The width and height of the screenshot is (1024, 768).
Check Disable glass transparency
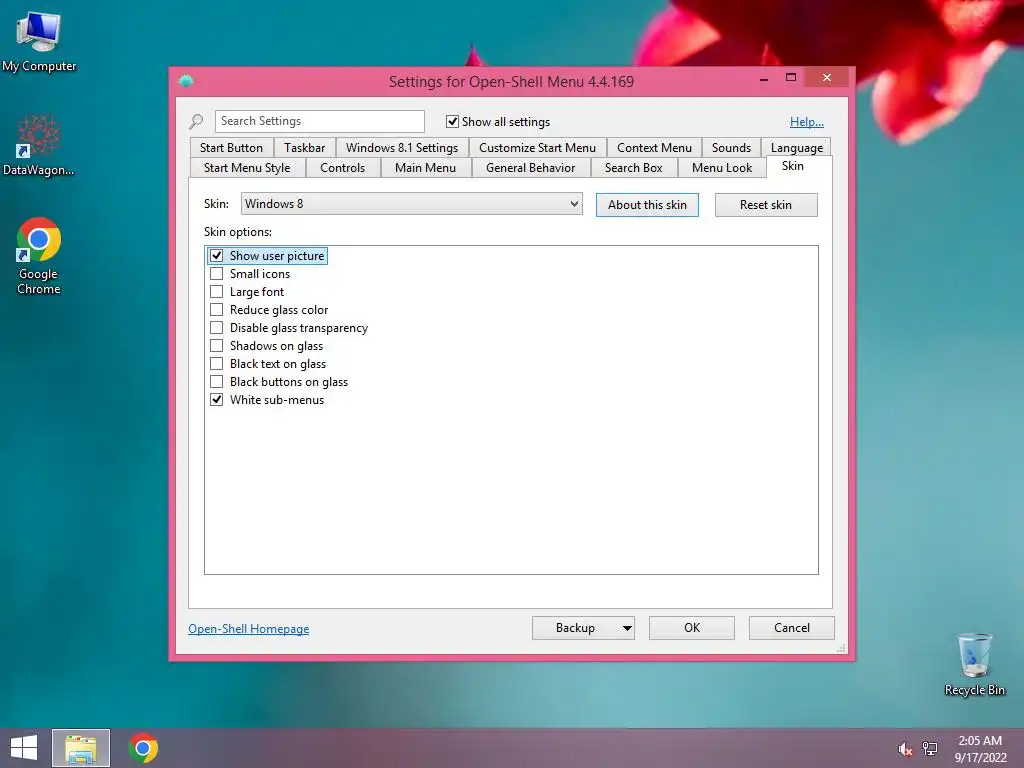216,328
